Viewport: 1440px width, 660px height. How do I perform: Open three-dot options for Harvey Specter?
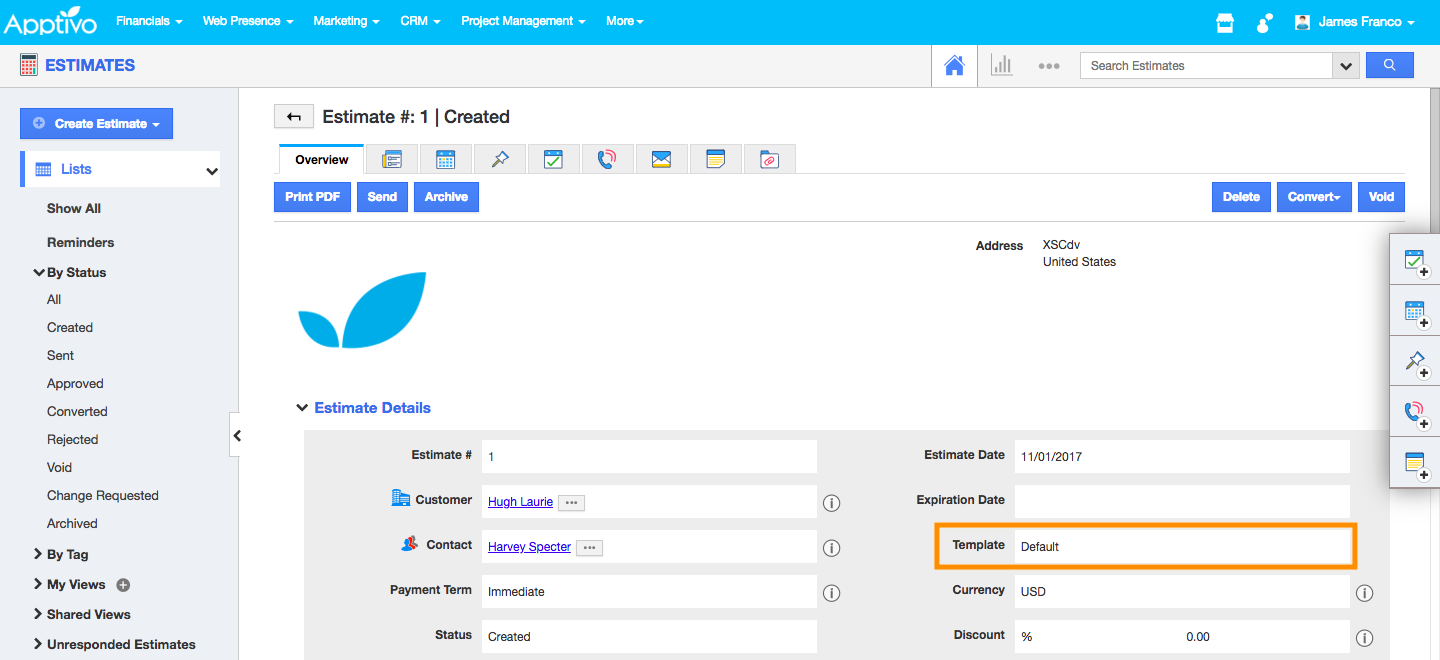[x=589, y=548]
